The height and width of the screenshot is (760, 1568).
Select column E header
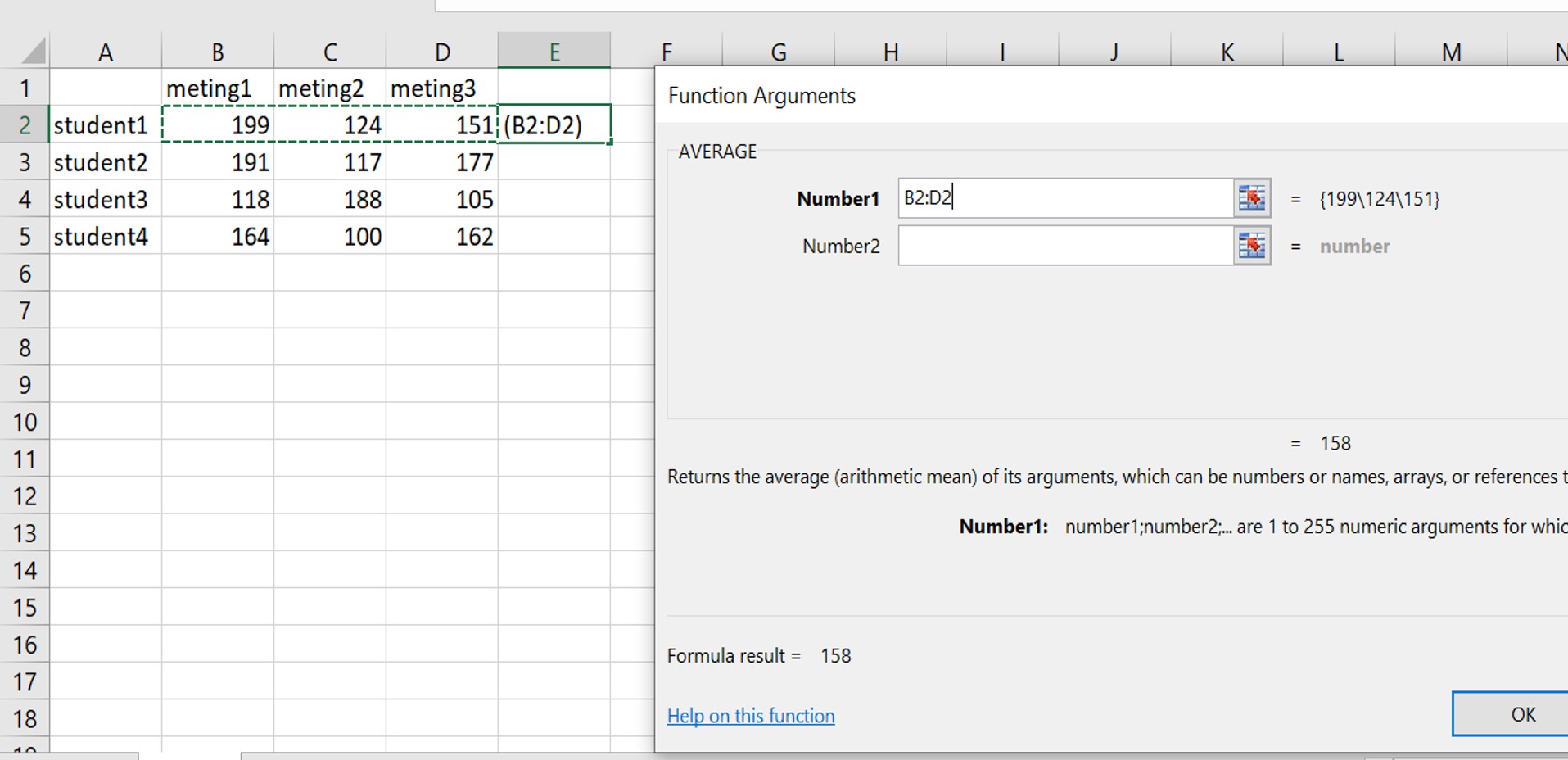coord(554,52)
